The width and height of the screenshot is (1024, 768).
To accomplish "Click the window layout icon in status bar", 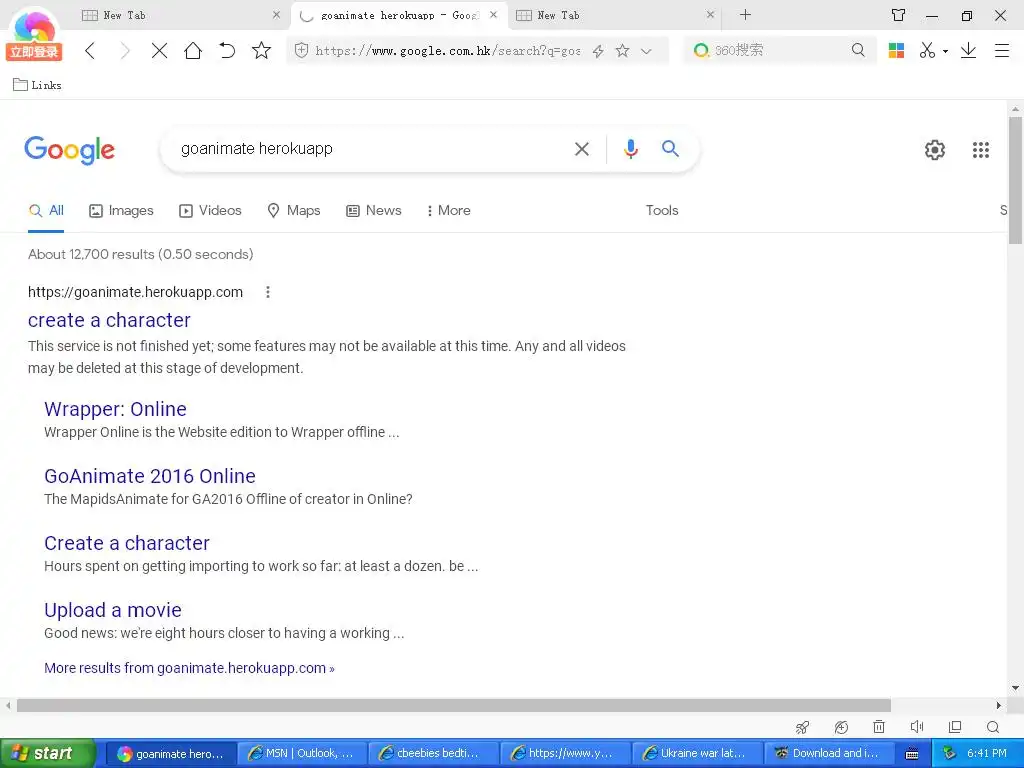I will click(955, 726).
